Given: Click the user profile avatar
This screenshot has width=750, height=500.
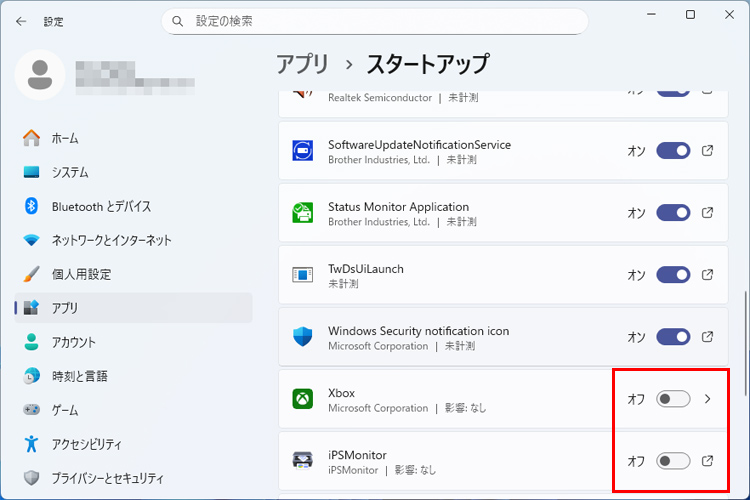Looking at the screenshot, I should click(x=41, y=76).
